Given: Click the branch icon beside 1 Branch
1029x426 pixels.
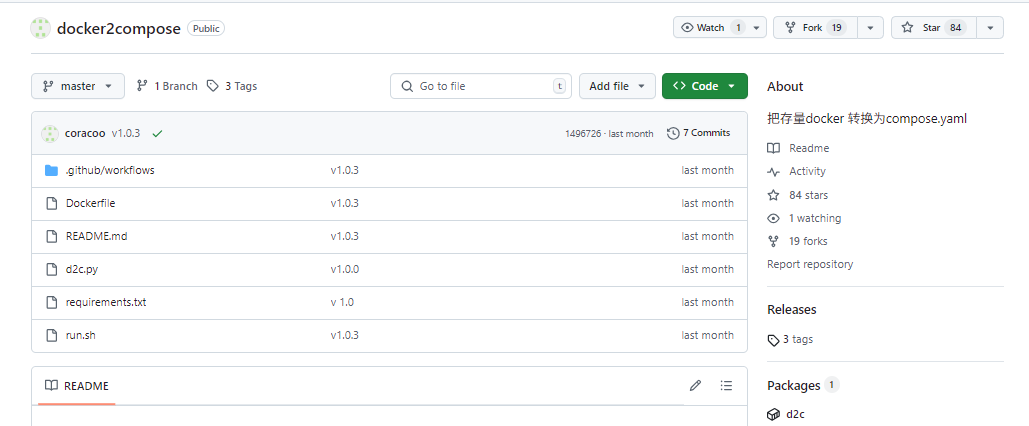Looking at the screenshot, I should pos(142,86).
